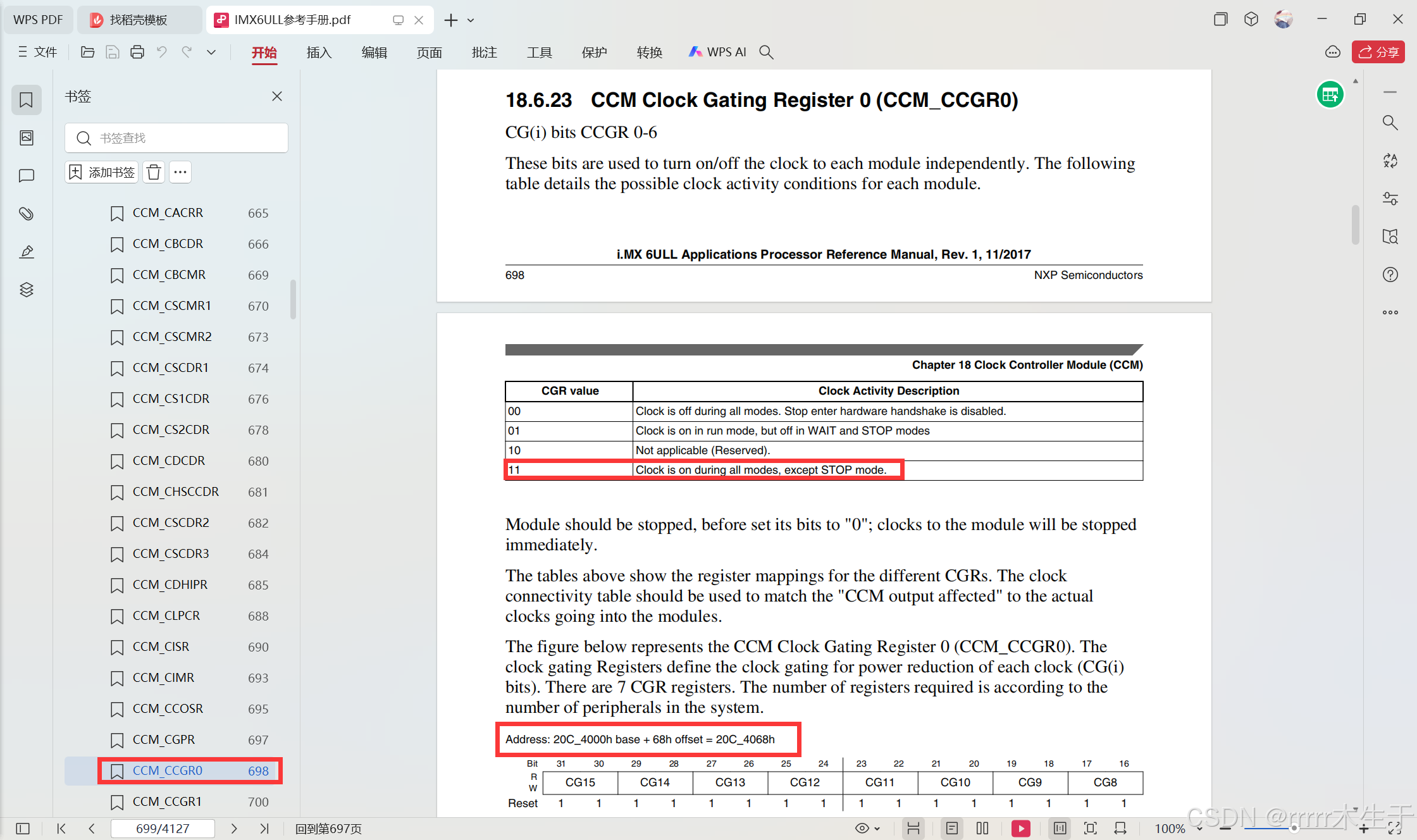Expand the eye-protection mode dropdown

[877, 829]
